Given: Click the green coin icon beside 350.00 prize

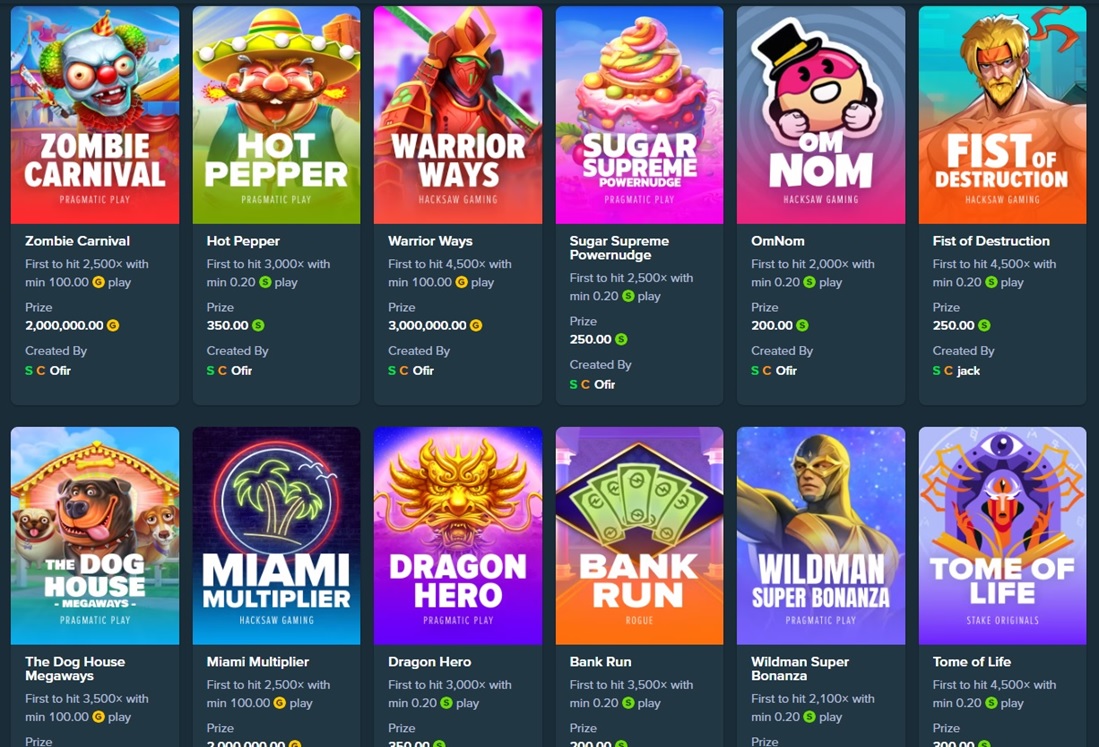Looking at the screenshot, I should pyautogui.click(x=258, y=325).
